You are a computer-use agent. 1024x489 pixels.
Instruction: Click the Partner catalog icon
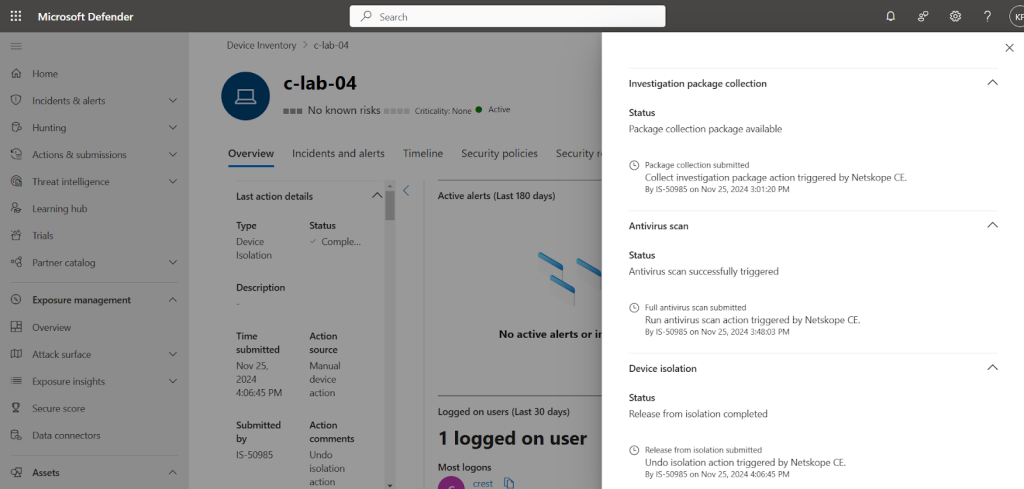coord(16,262)
